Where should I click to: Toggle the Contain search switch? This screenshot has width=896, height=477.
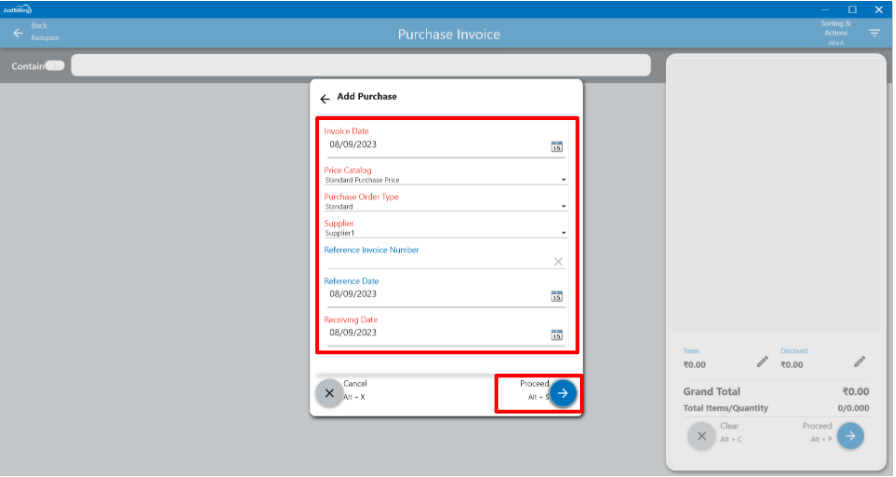pos(55,66)
